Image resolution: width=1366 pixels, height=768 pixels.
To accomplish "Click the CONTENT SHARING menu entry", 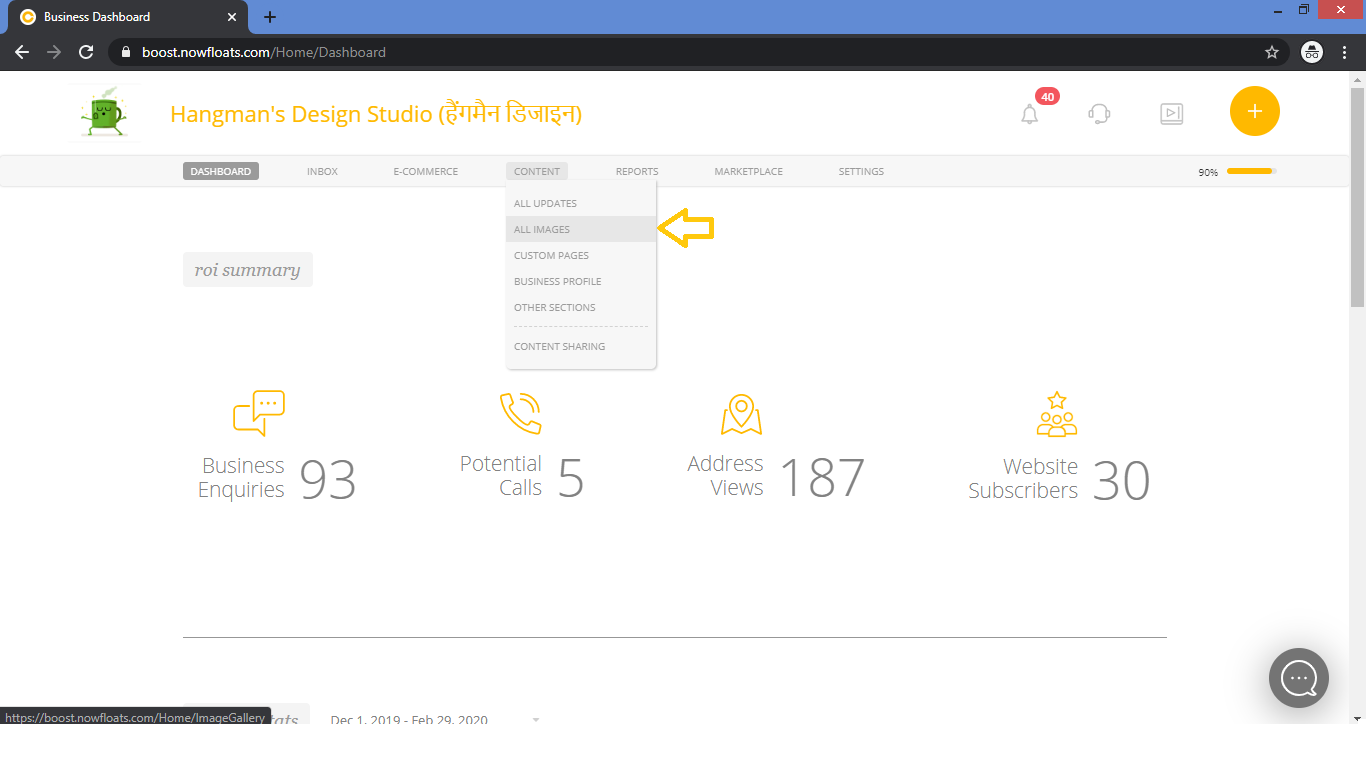I will pyautogui.click(x=559, y=346).
